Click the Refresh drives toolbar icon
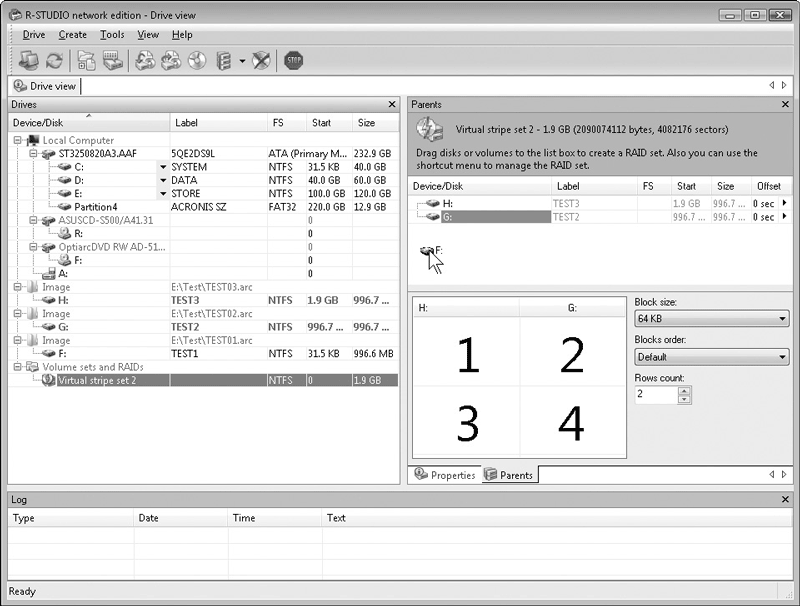The height and width of the screenshot is (606, 800). [x=54, y=61]
